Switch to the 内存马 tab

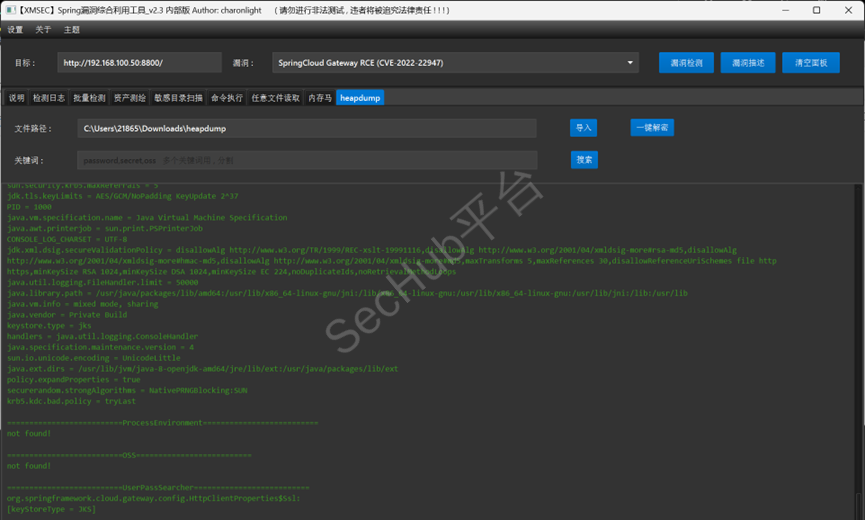coord(320,98)
